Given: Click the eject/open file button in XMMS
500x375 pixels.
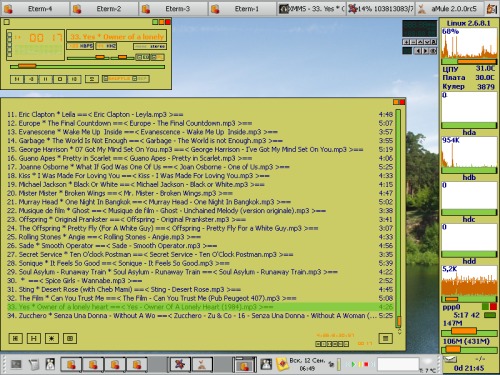Looking at the screenshot, I should point(92,79).
